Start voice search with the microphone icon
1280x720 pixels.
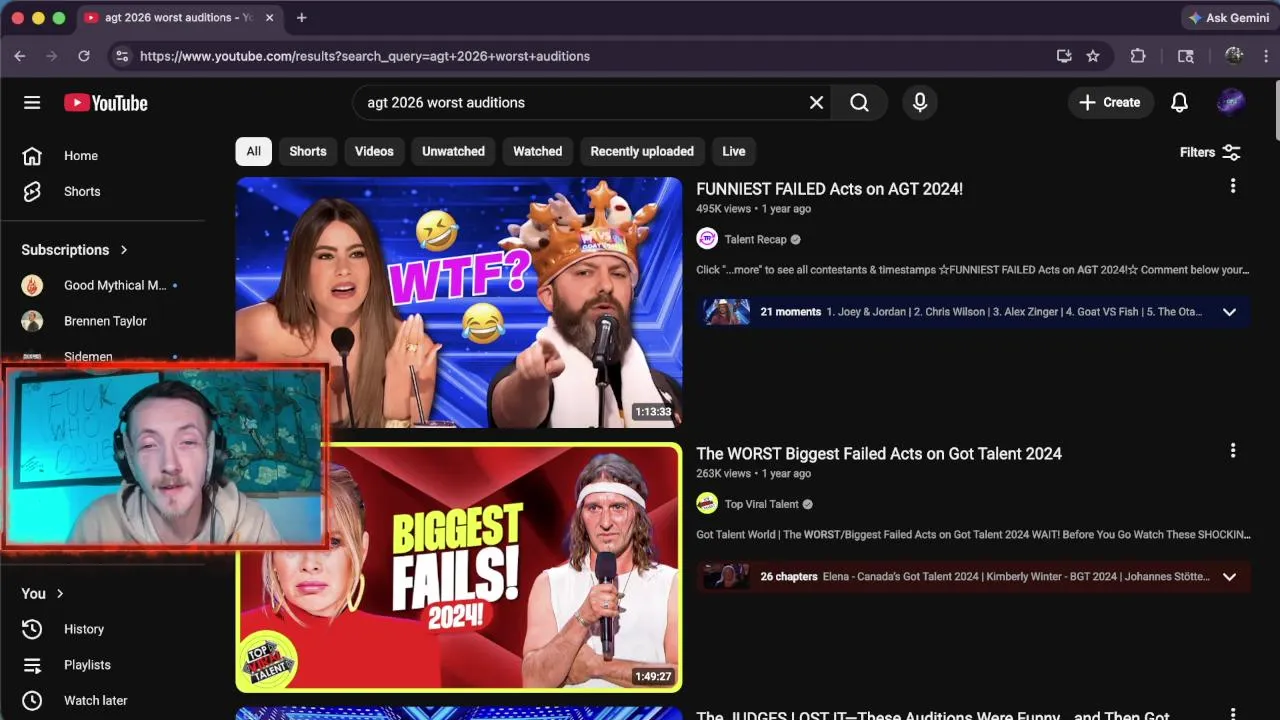[920, 103]
